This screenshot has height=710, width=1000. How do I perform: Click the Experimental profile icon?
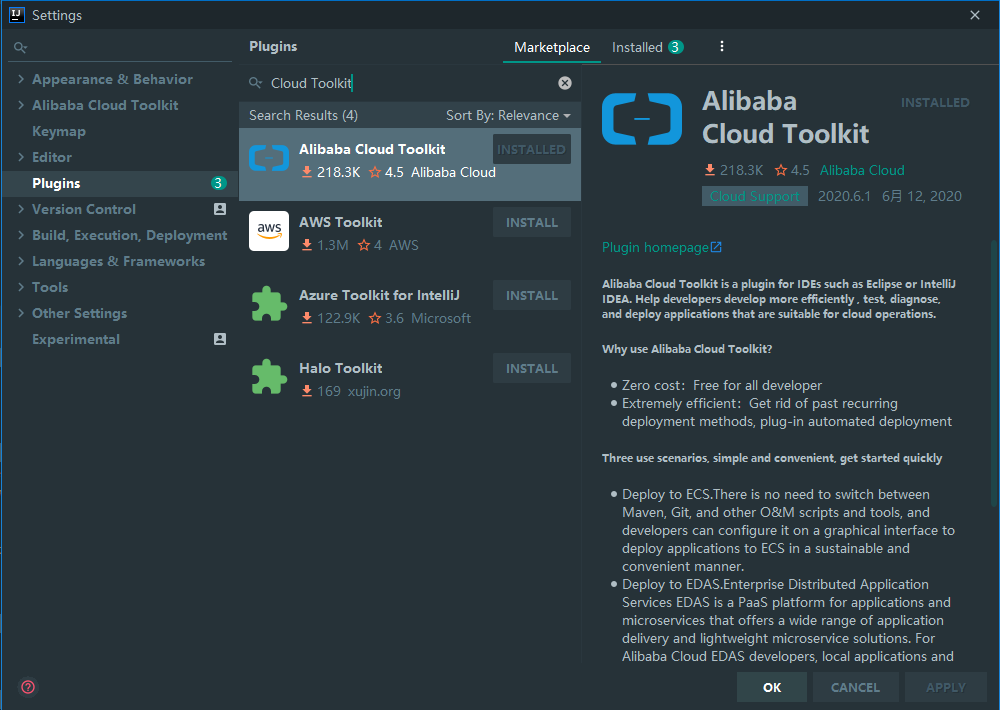point(220,339)
